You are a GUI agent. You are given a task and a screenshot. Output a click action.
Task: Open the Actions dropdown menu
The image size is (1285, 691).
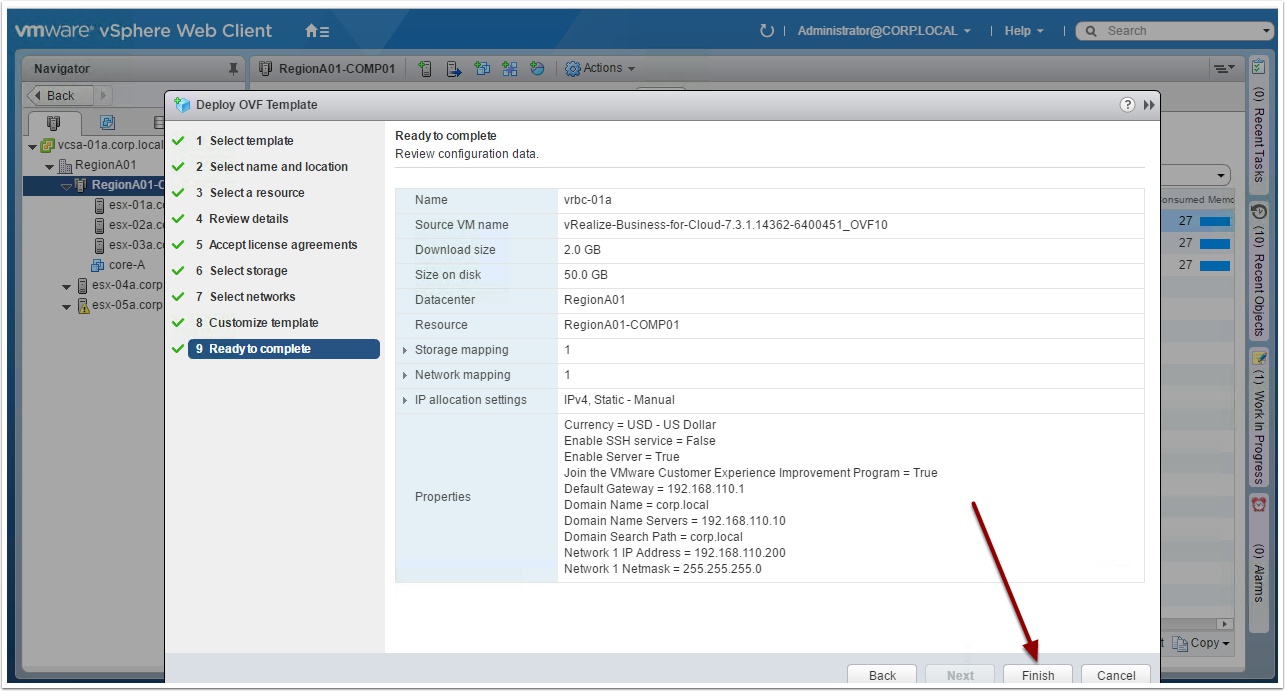pos(601,69)
